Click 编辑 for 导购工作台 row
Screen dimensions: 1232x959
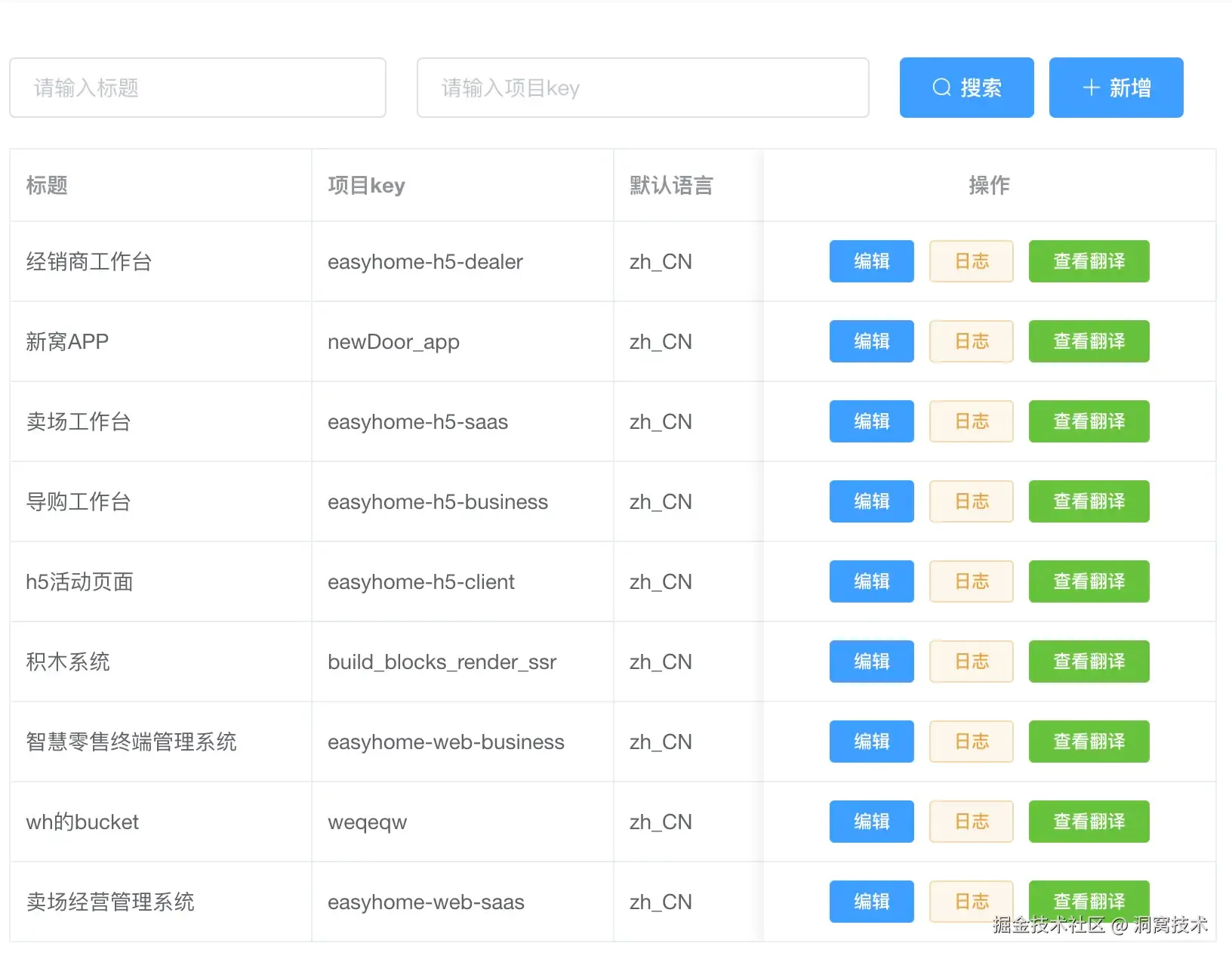tap(871, 501)
